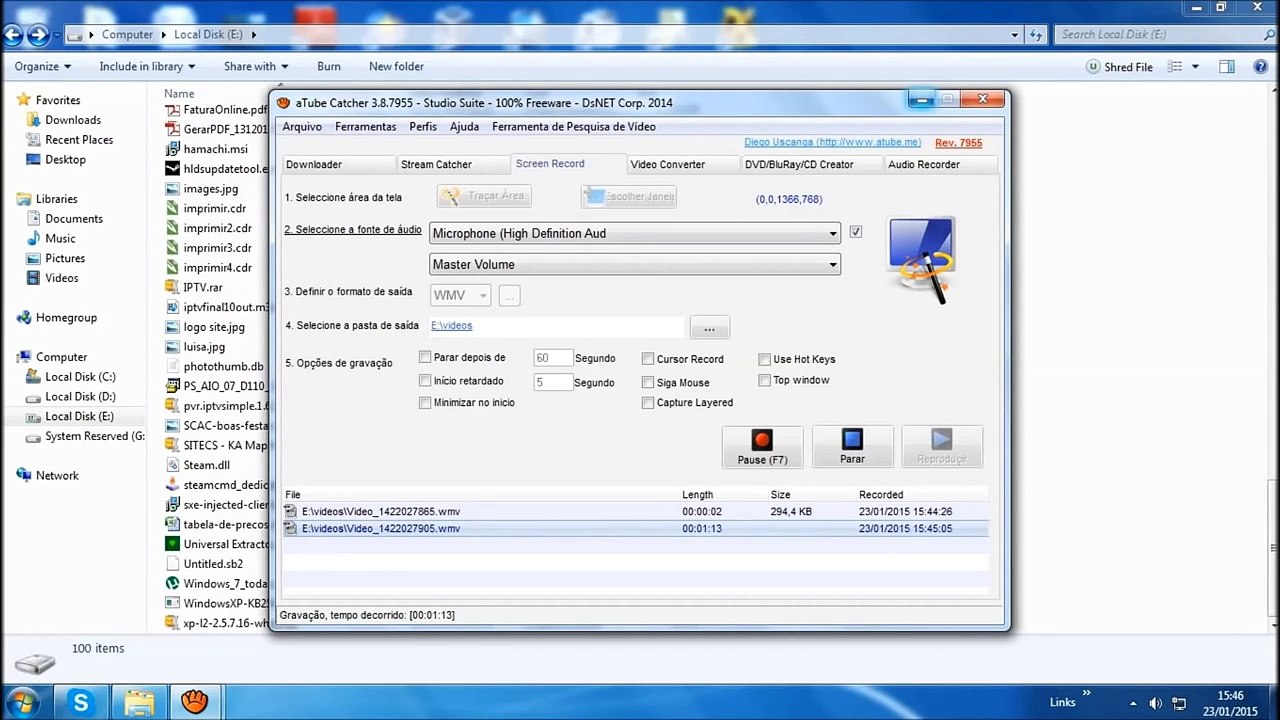
Task: Open the Master Volume dropdown
Action: (x=635, y=265)
